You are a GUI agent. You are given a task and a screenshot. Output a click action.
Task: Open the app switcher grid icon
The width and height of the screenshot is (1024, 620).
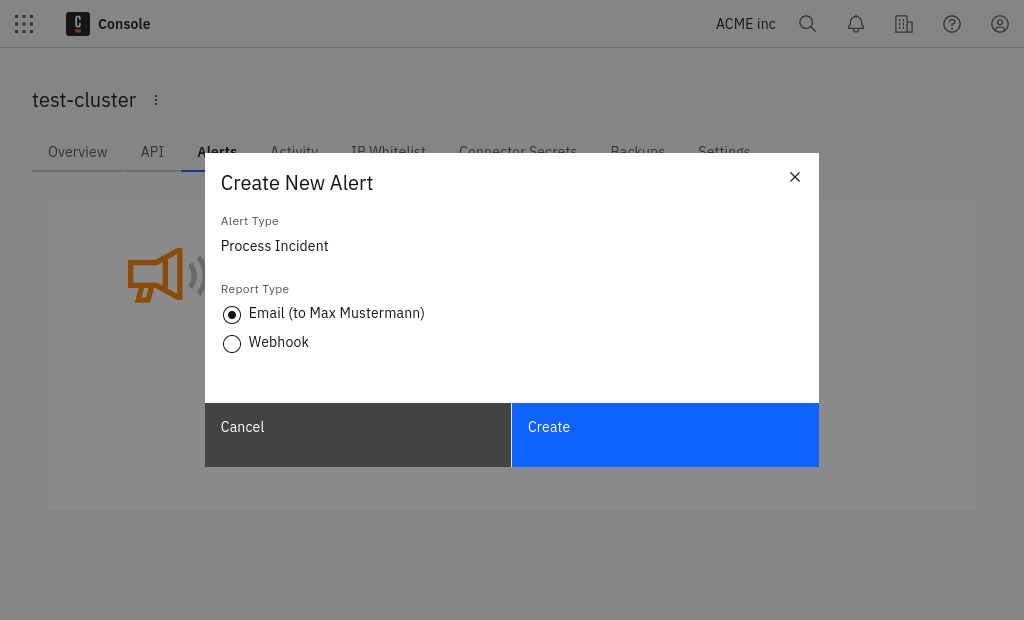point(24,24)
